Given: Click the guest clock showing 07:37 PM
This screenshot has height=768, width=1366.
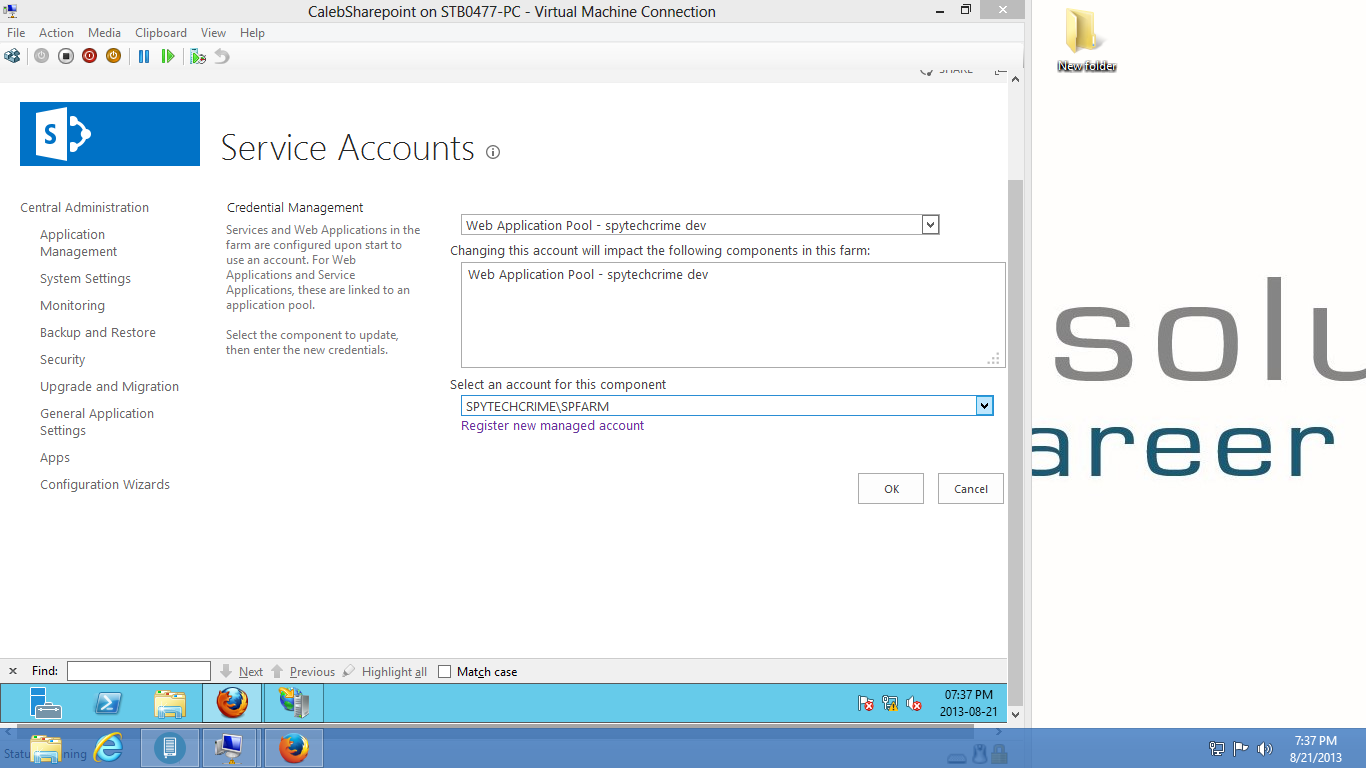Looking at the screenshot, I should click(969, 703).
